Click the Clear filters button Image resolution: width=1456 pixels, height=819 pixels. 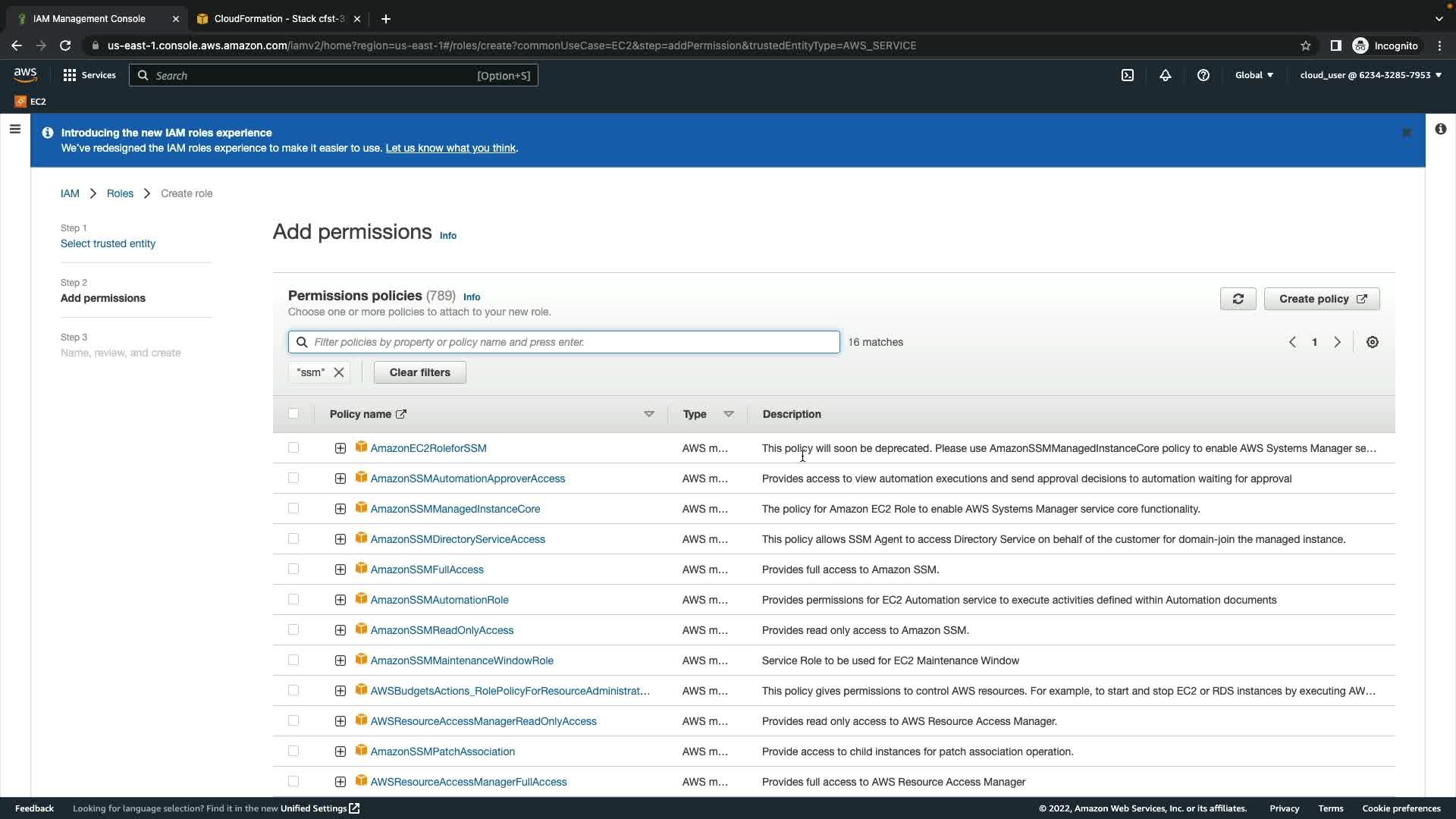(x=419, y=372)
